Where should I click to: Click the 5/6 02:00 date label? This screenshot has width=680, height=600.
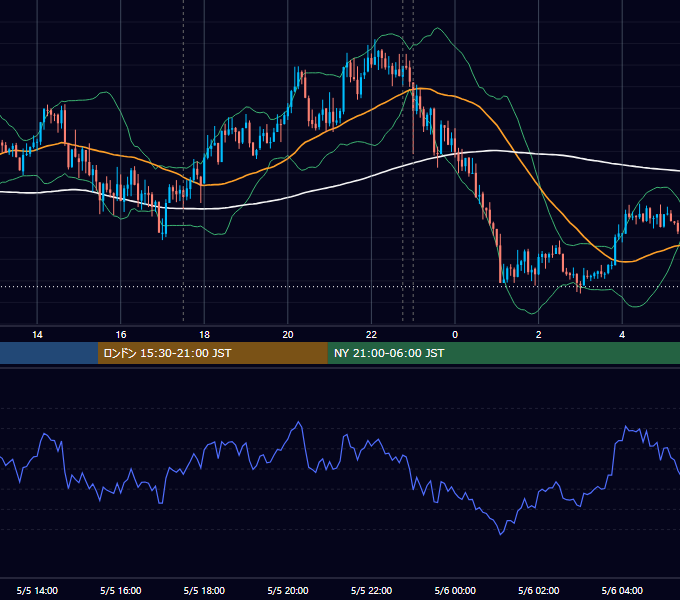pyautogui.click(x=539, y=590)
